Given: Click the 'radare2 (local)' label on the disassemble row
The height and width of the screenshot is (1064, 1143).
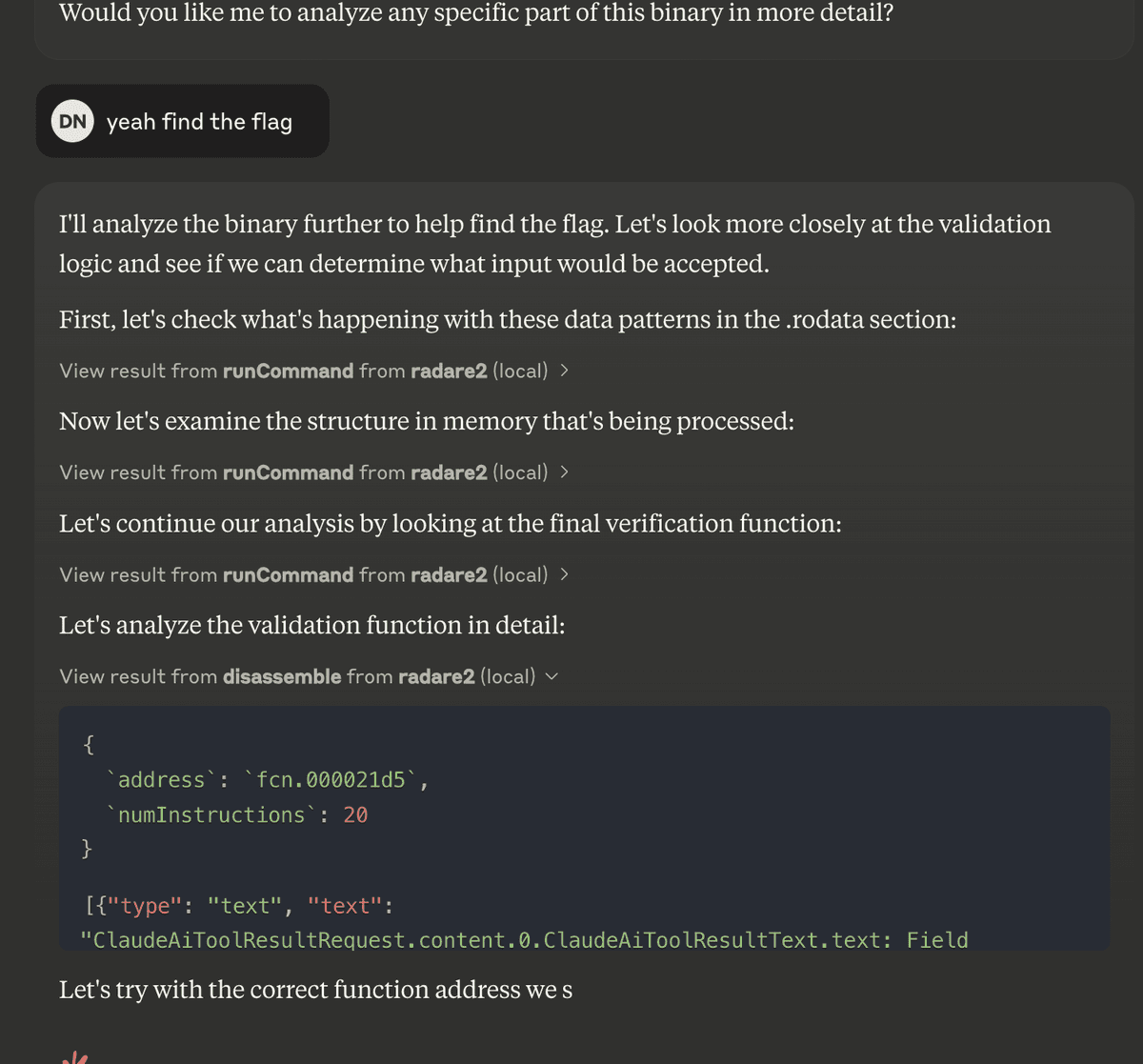Looking at the screenshot, I should [467, 676].
